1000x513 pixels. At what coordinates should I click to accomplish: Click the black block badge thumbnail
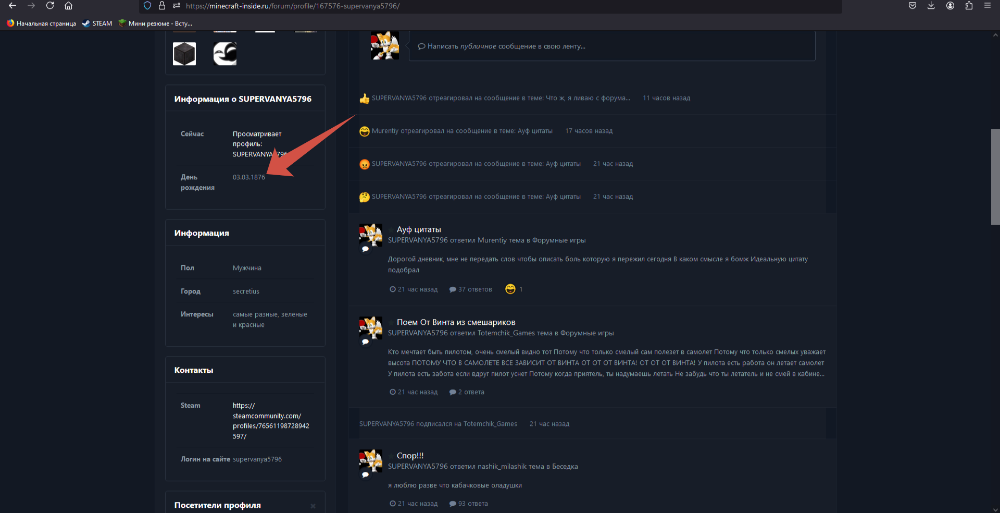coord(184,54)
